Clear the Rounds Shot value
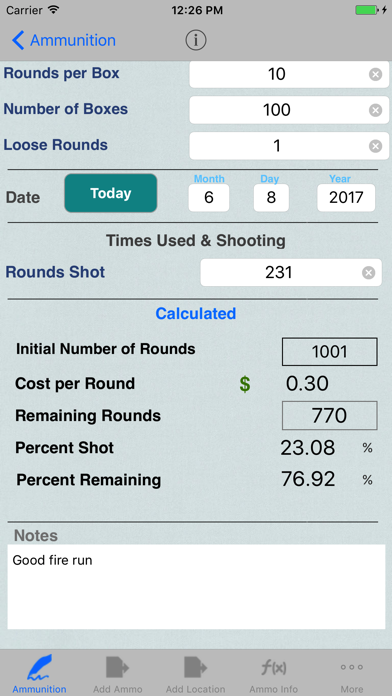Image resolution: width=392 pixels, height=696 pixels. point(368,273)
